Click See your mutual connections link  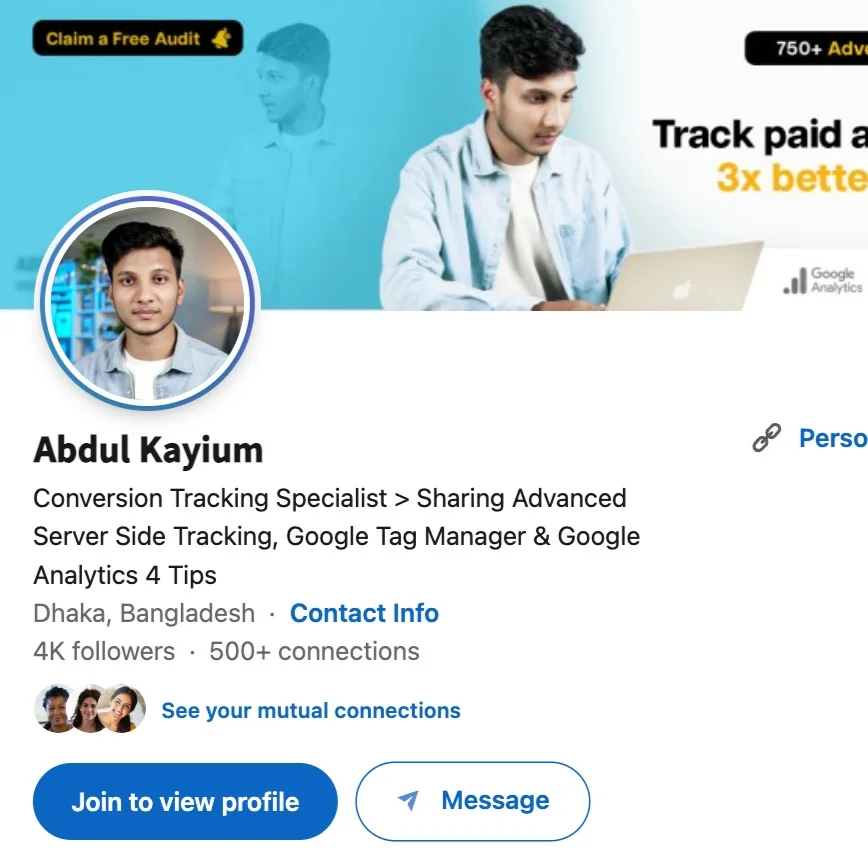311,711
